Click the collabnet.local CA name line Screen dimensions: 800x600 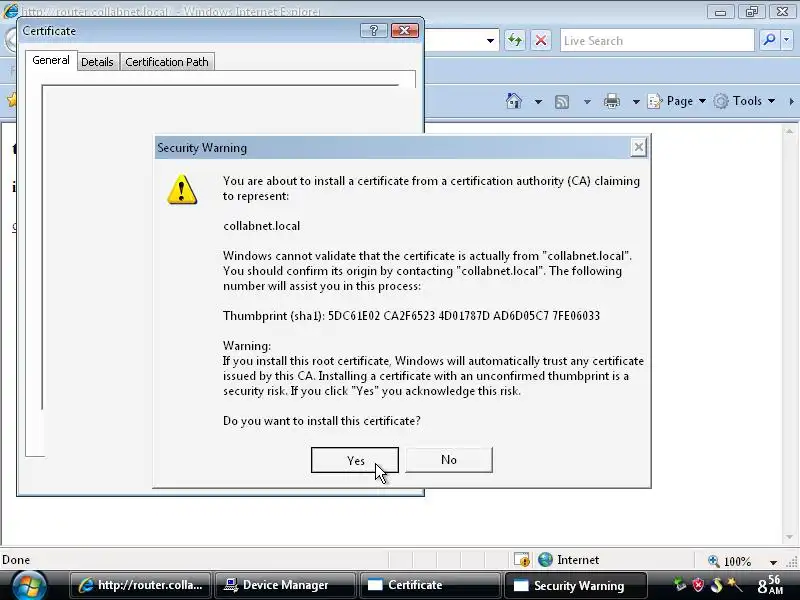[x=261, y=226]
